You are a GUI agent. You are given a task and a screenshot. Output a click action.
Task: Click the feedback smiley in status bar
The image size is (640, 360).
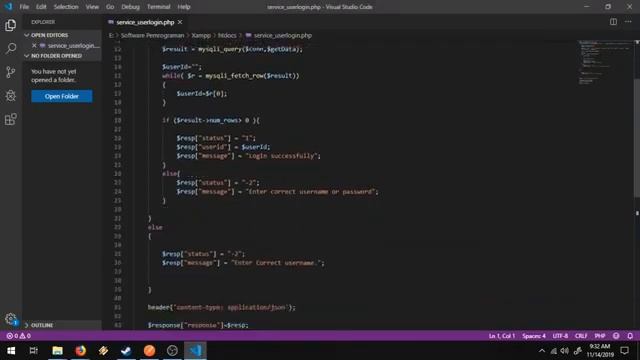tap(616, 336)
